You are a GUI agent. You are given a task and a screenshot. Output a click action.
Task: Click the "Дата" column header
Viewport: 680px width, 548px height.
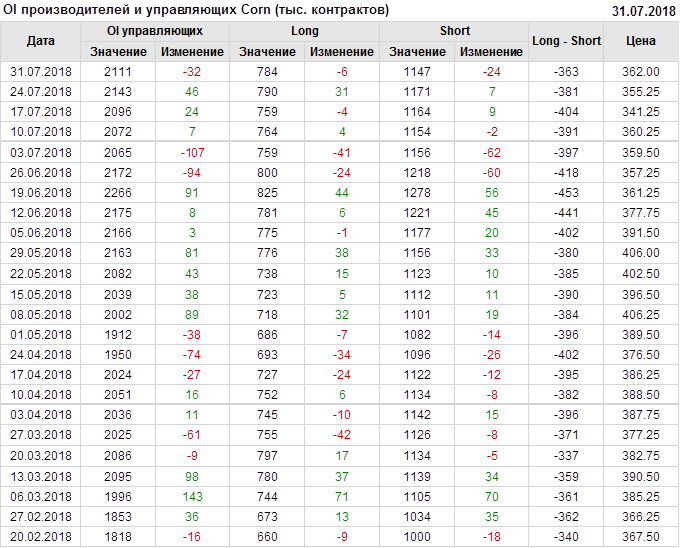pyautogui.click(x=41, y=41)
